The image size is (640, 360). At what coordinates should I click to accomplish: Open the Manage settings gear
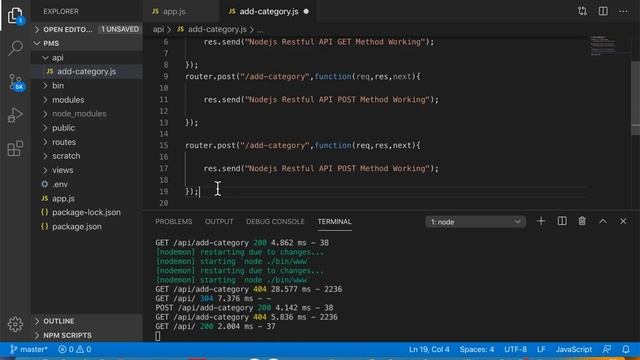15,324
